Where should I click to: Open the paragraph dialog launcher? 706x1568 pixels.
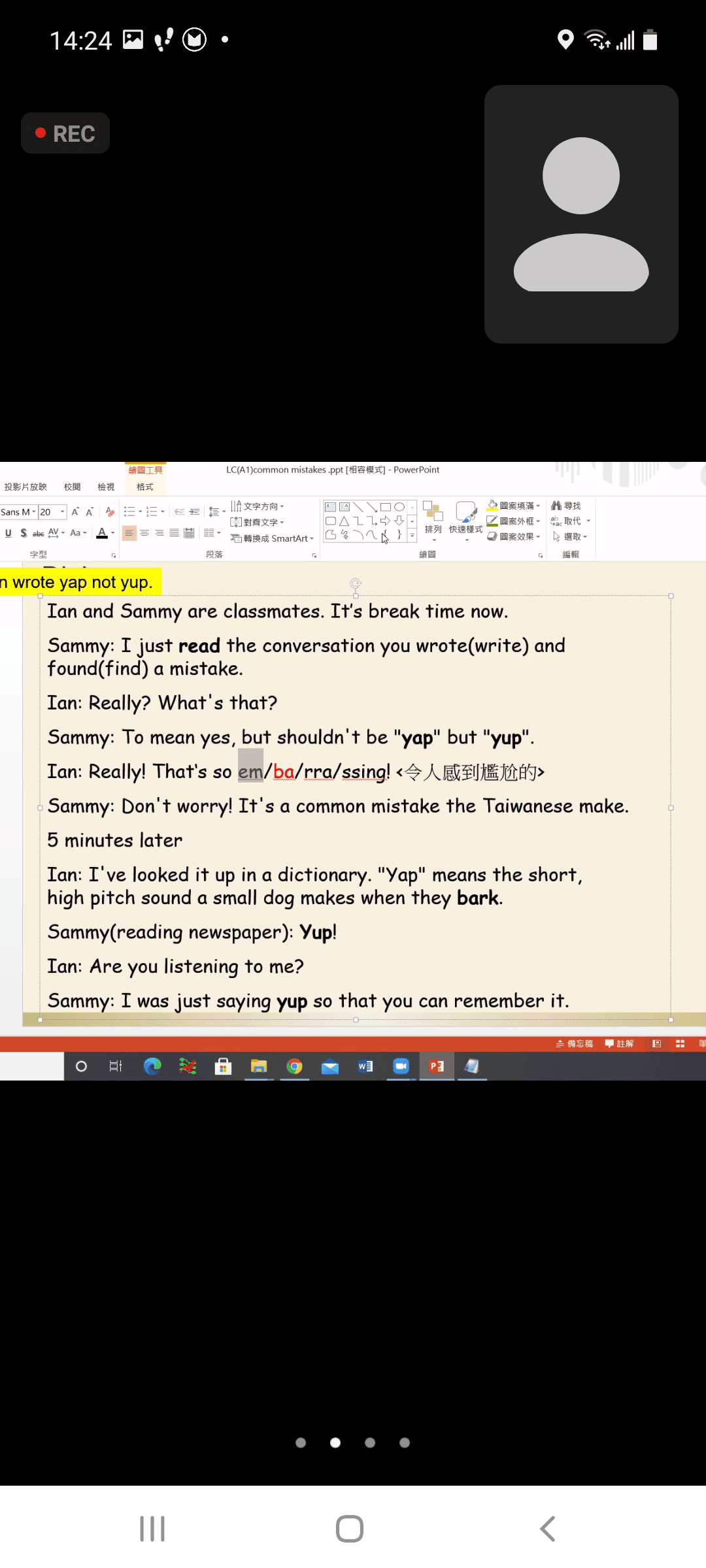pos(314,555)
